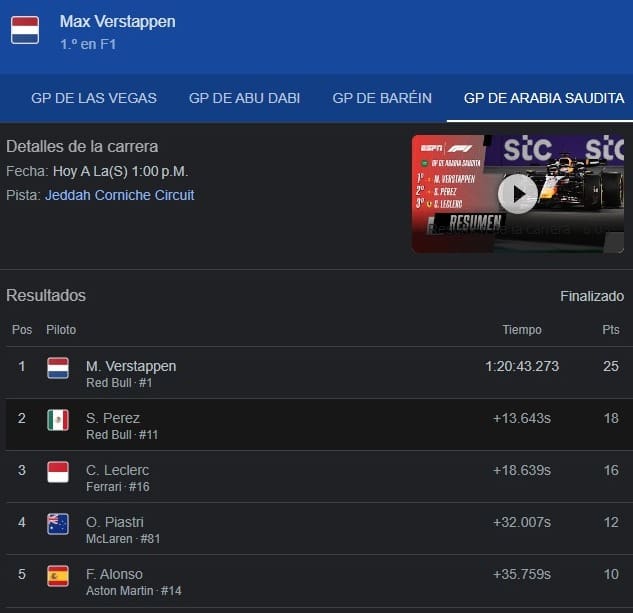Select the GP de Baréin tab
Image resolution: width=633 pixels, height=613 pixels.
(x=382, y=98)
